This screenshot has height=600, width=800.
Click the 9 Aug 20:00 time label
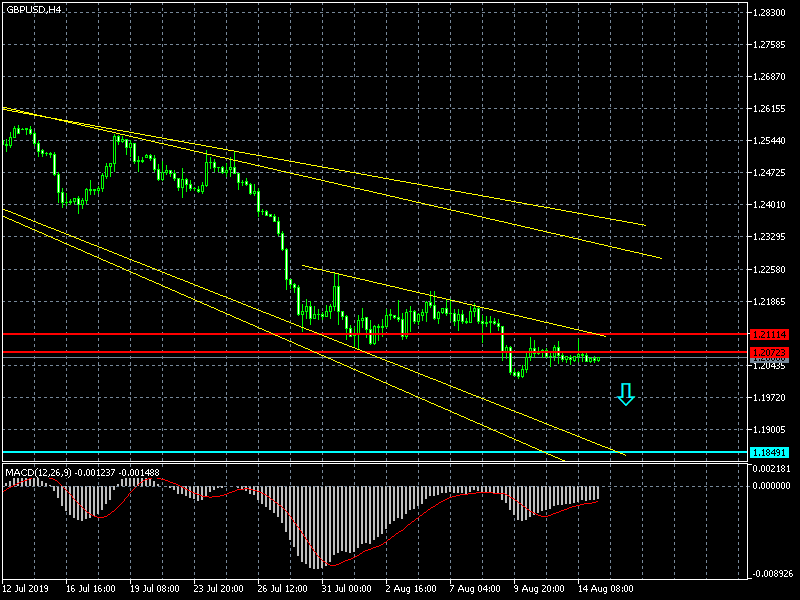pos(539,589)
